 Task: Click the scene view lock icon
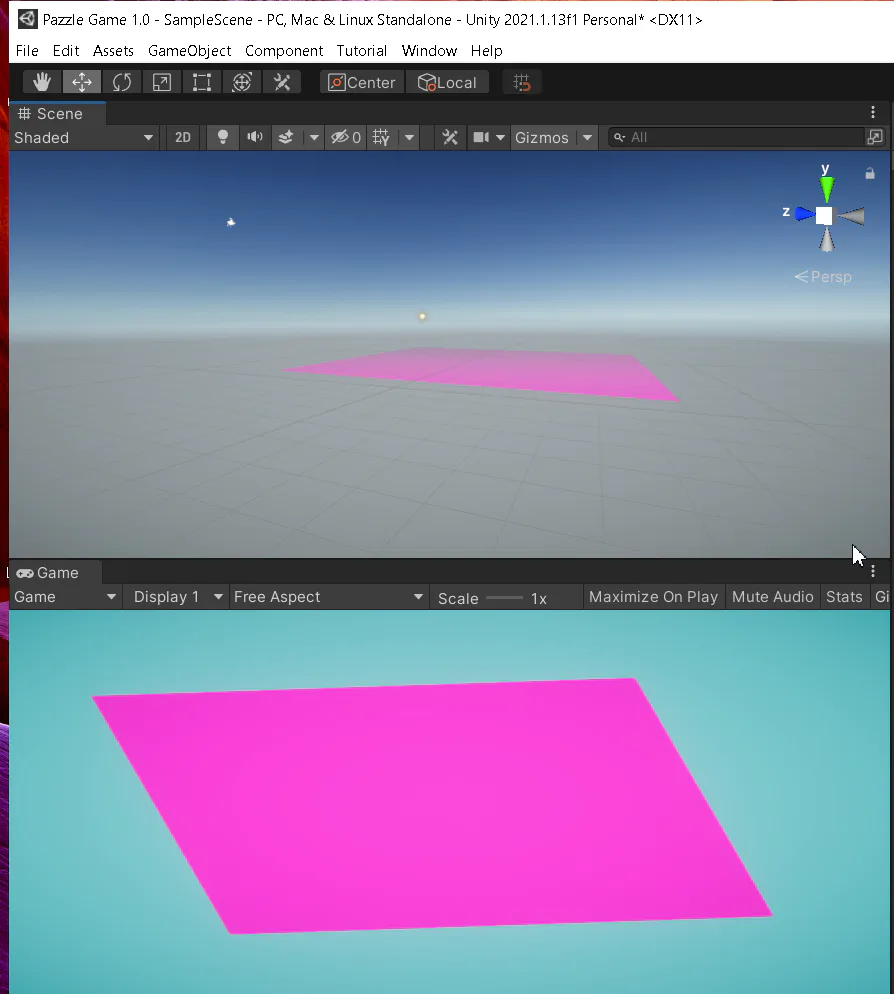click(x=870, y=173)
